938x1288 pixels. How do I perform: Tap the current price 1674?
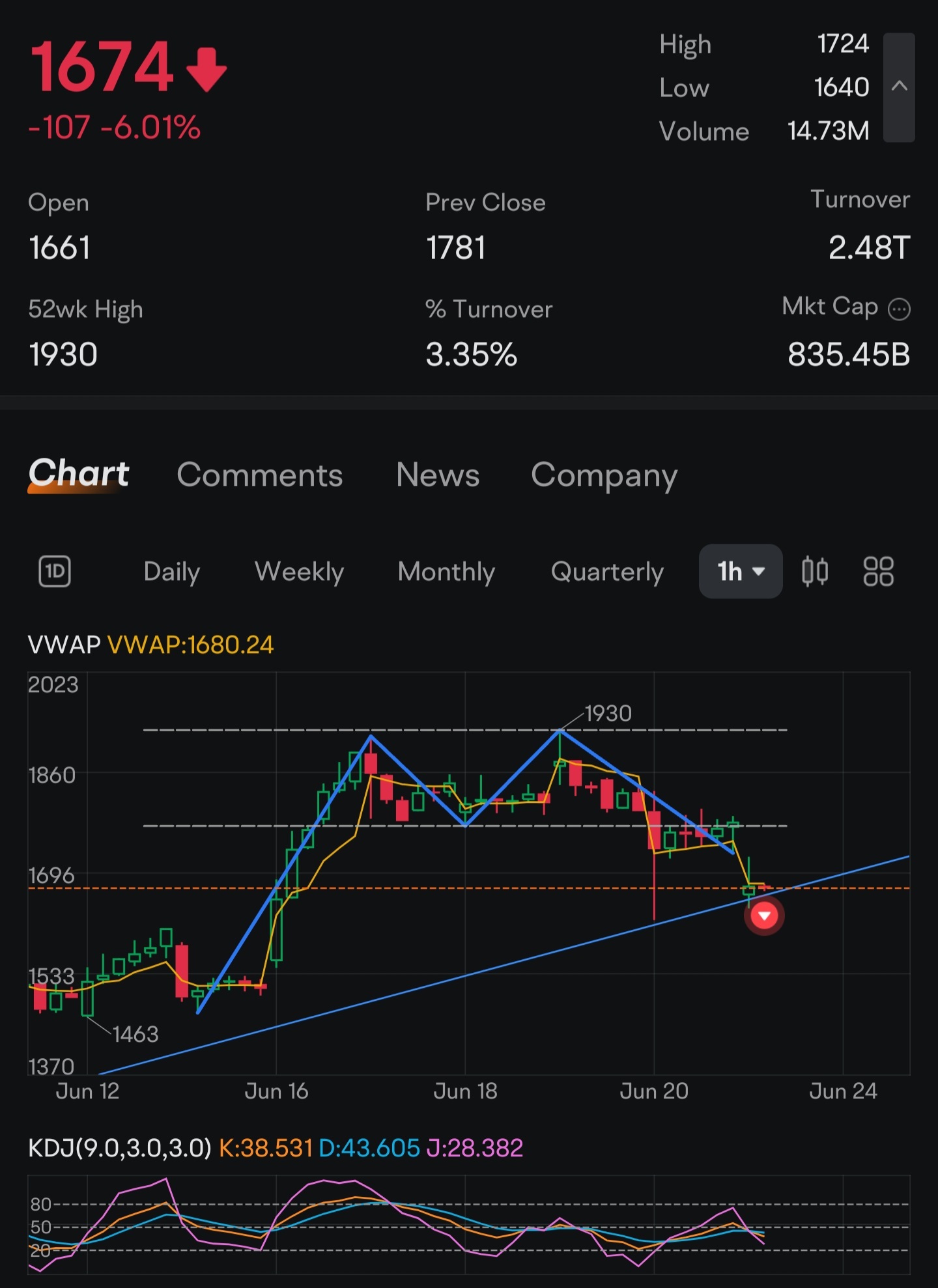(102, 67)
